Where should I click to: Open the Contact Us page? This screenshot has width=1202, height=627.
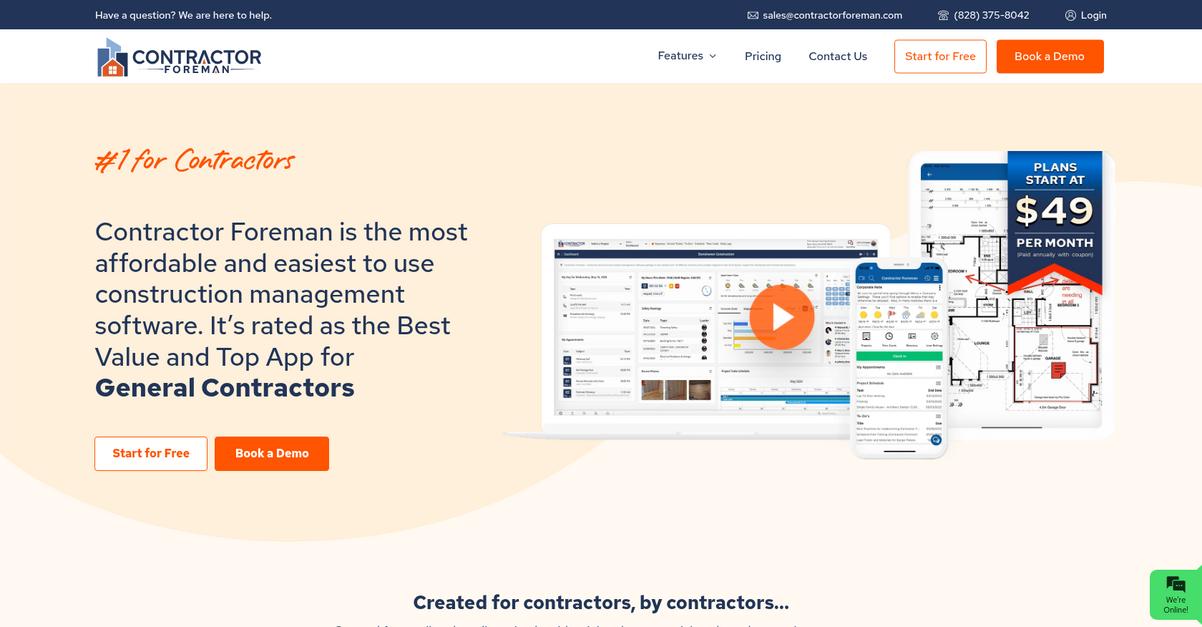click(x=837, y=56)
